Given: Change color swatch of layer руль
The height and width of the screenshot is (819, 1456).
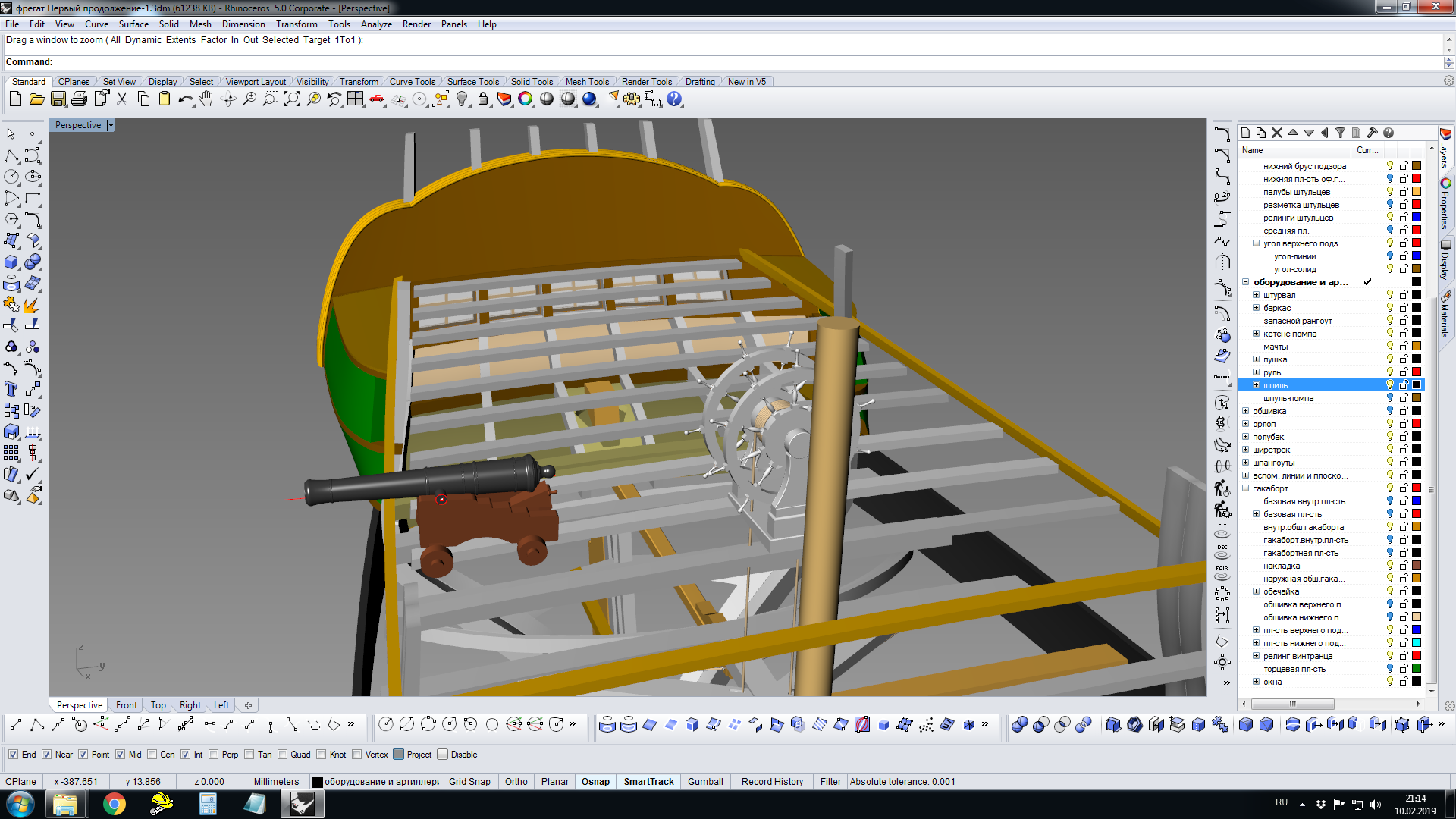Looking at the screenshot, I should [x=1416, y=372].
